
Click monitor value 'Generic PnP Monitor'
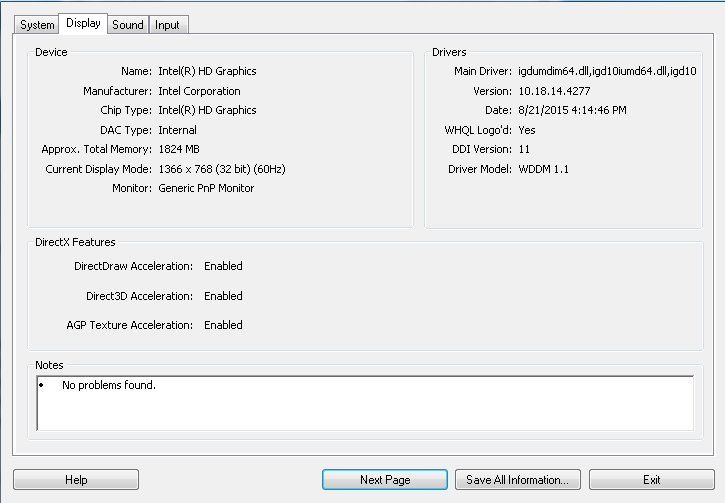pos(206,188)
